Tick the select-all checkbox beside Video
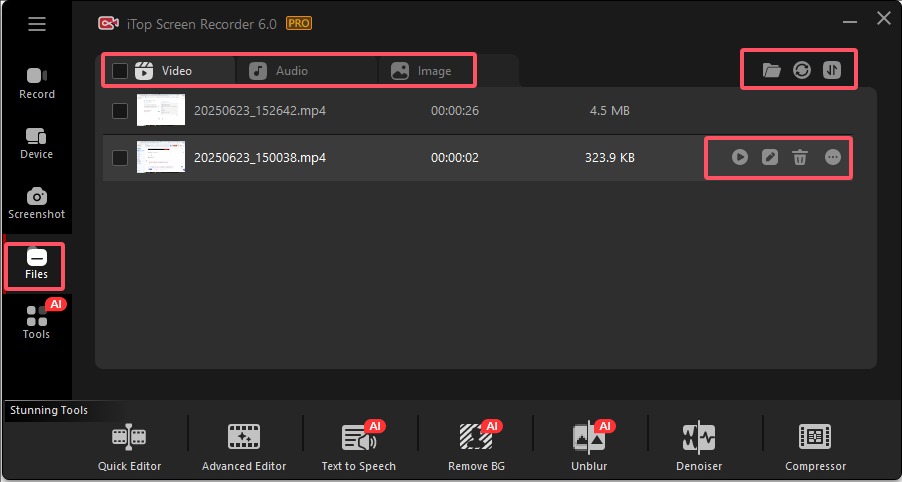The image size is (902, 482). [x=120, y=71]
